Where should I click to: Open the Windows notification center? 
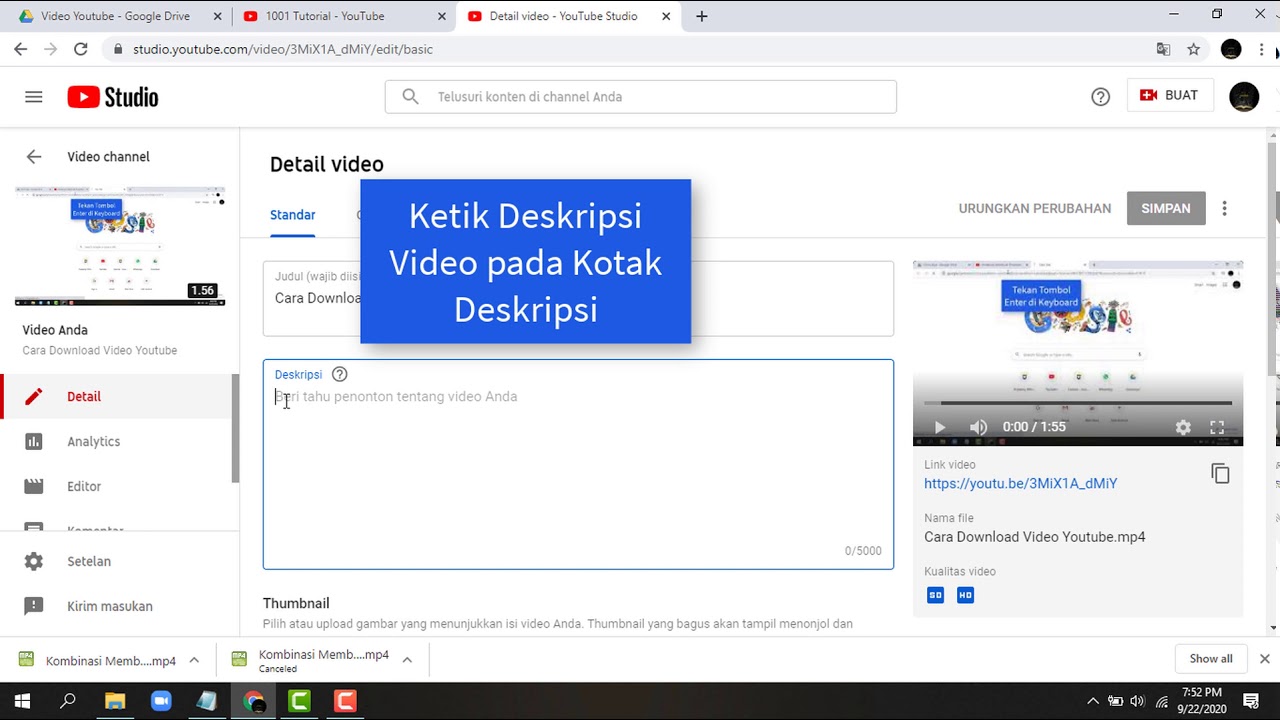[1251, 701]
